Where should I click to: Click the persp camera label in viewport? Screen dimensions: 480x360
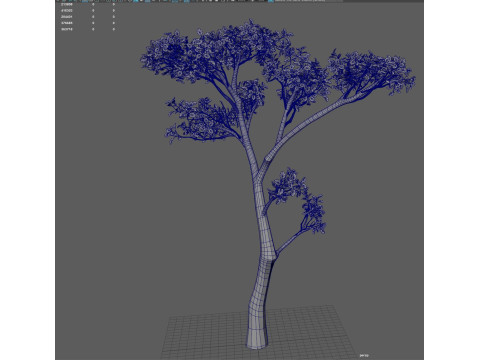(364, 355)
